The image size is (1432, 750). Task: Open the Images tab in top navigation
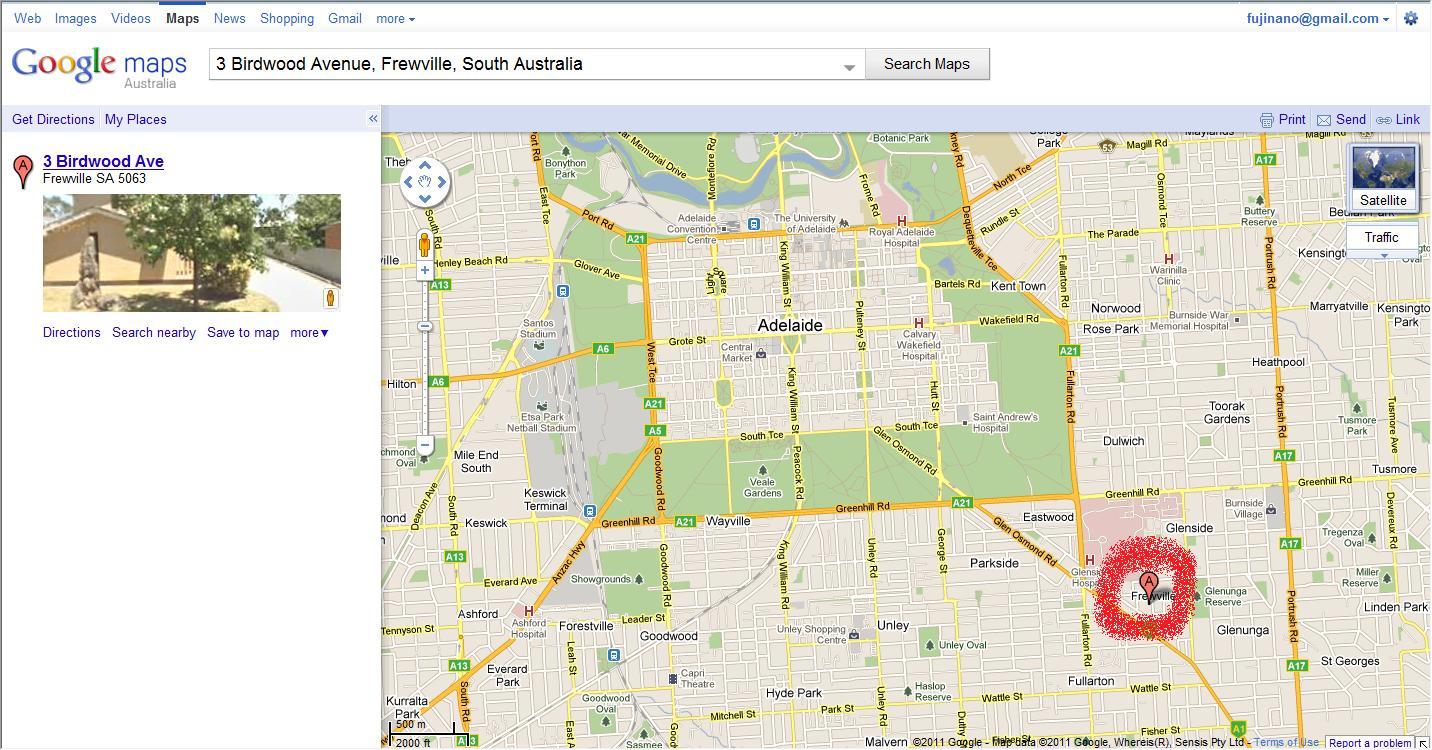click(76, 18)
